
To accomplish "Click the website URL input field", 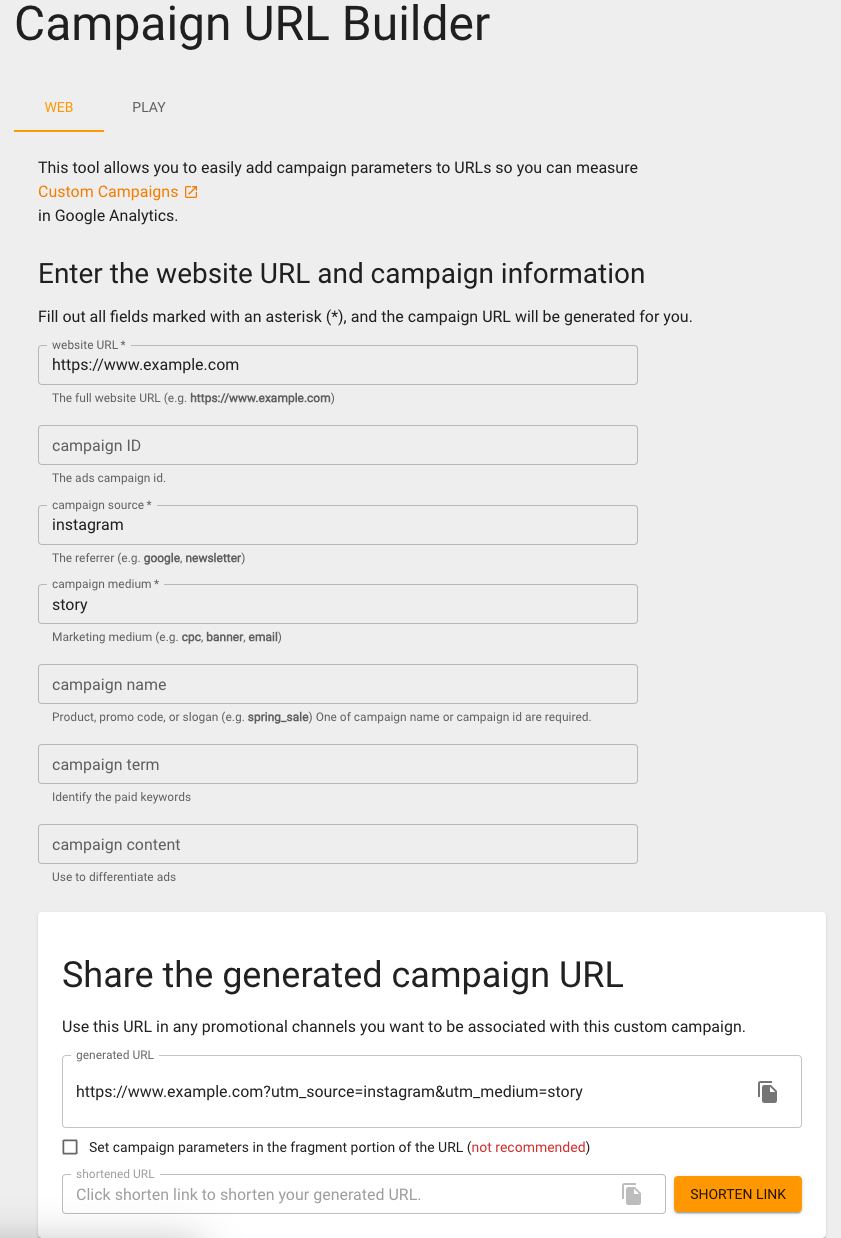I will click(x=337, y=365).
